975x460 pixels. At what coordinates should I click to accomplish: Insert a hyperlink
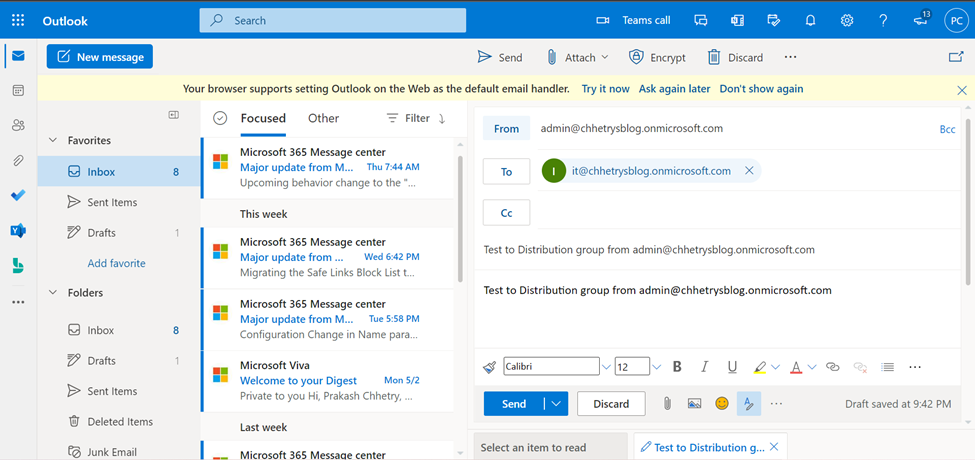pos(833,367)
